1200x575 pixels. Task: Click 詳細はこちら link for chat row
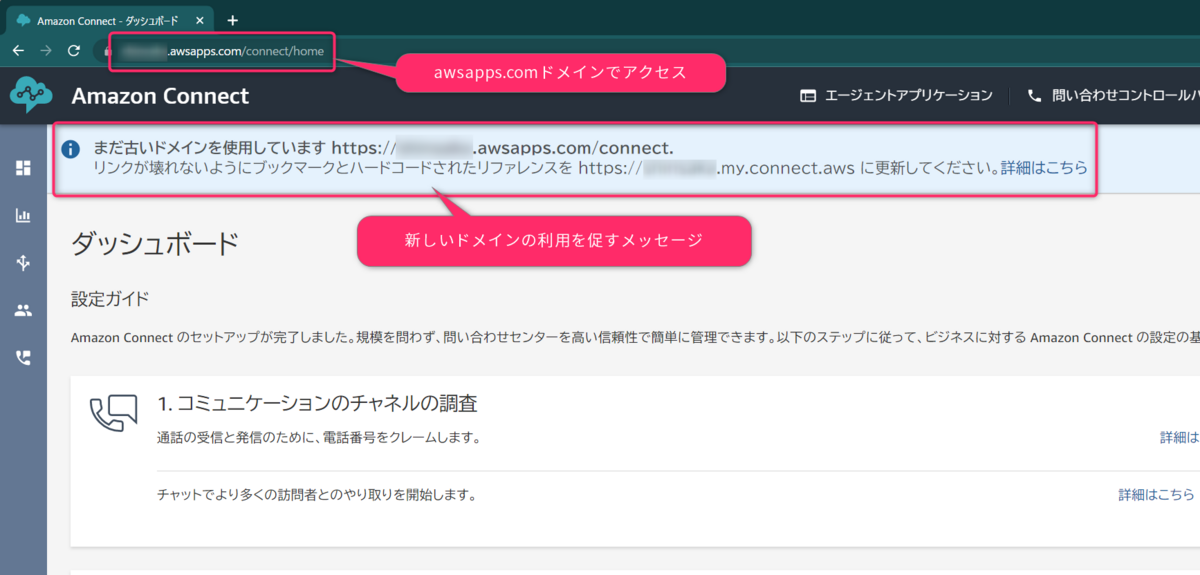point(1156,494)
